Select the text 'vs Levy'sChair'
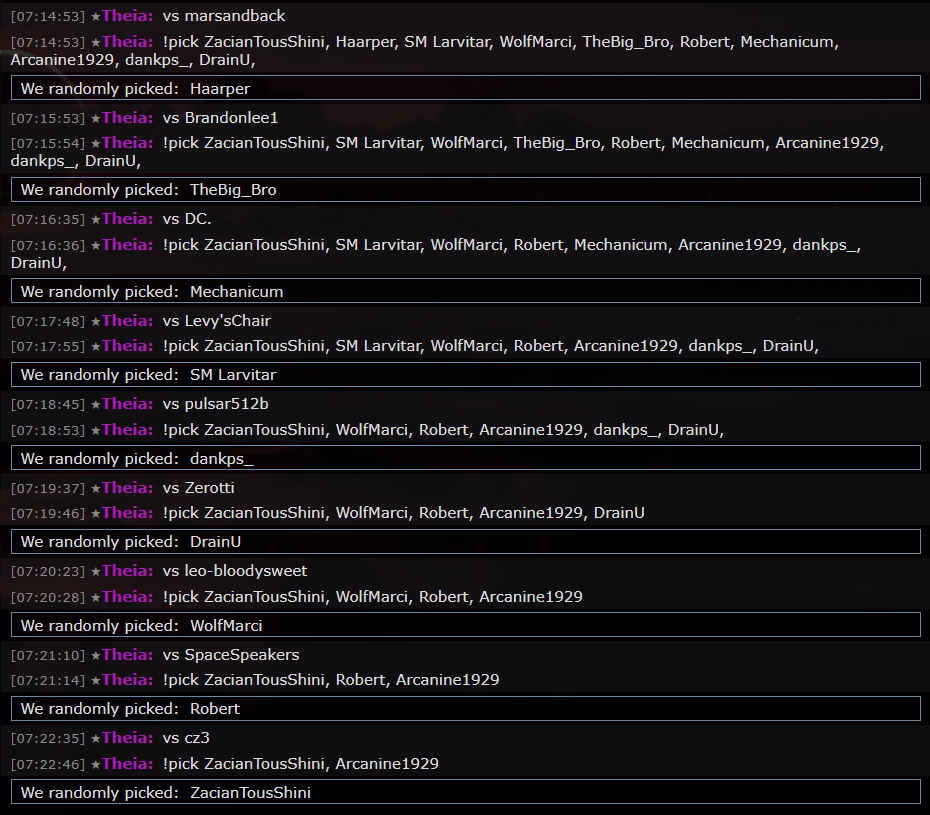 (216, 321)
